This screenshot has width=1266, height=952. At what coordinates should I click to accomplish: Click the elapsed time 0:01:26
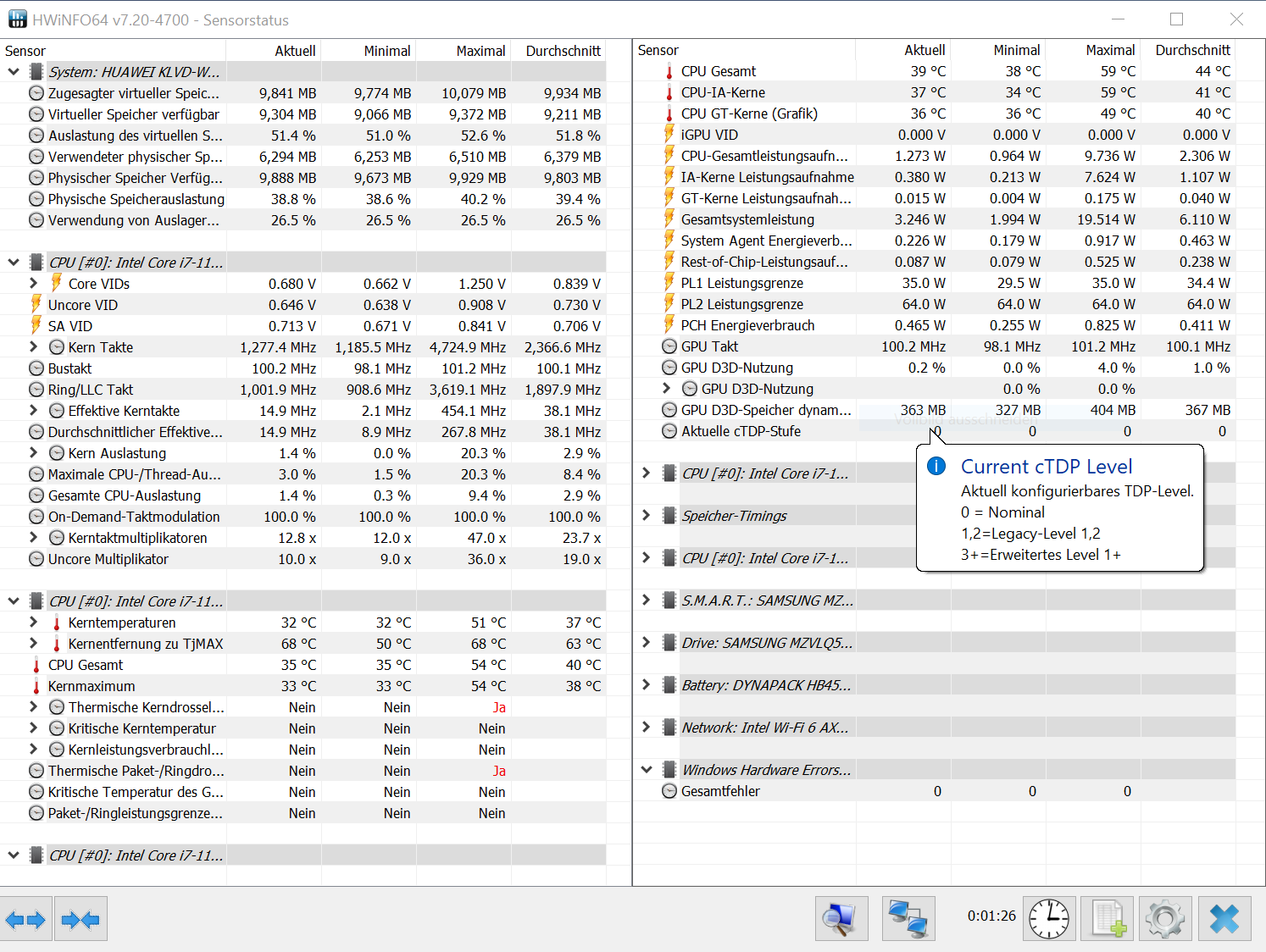coord(991,916)
